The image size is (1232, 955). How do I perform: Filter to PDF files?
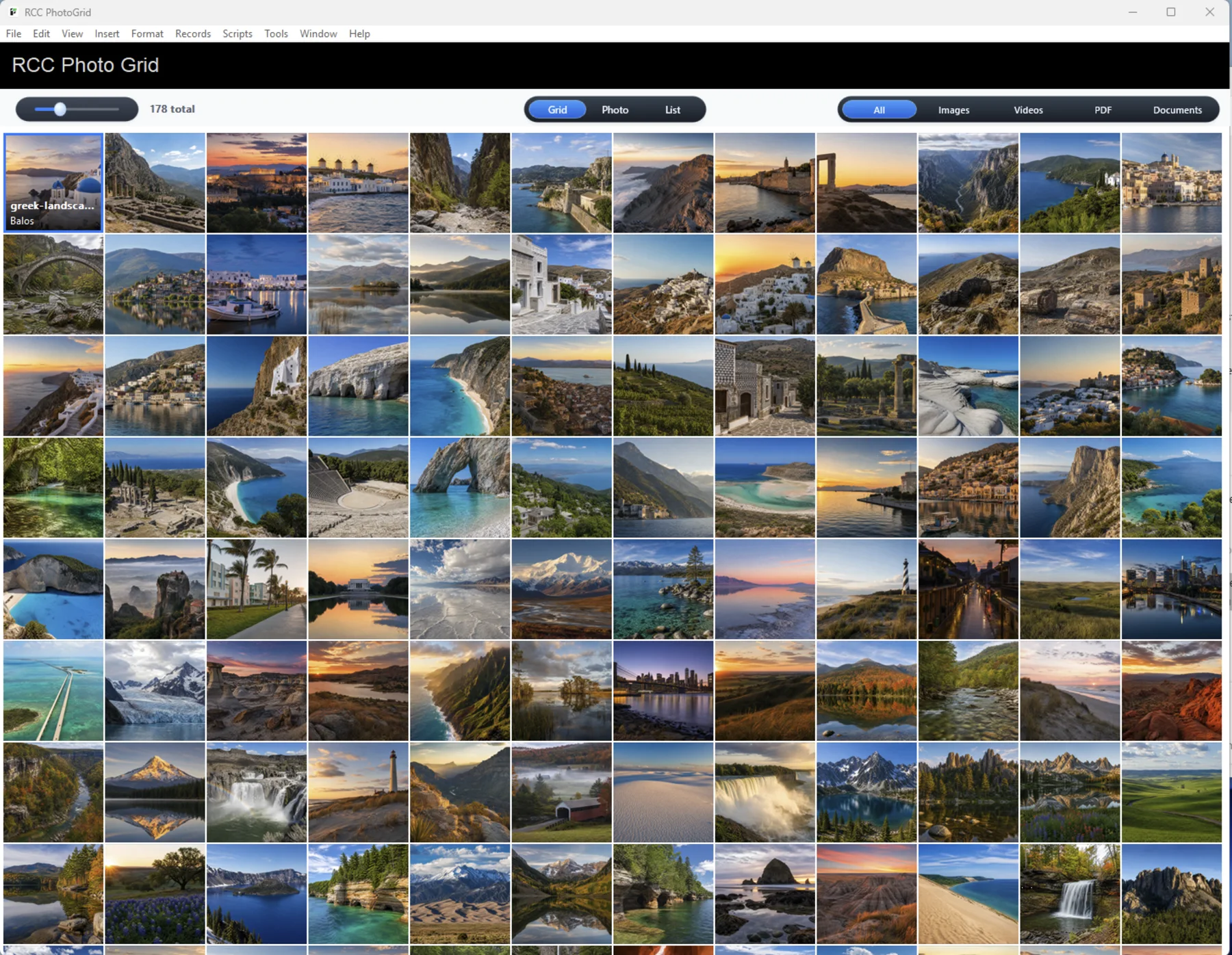coord(1103,109)
